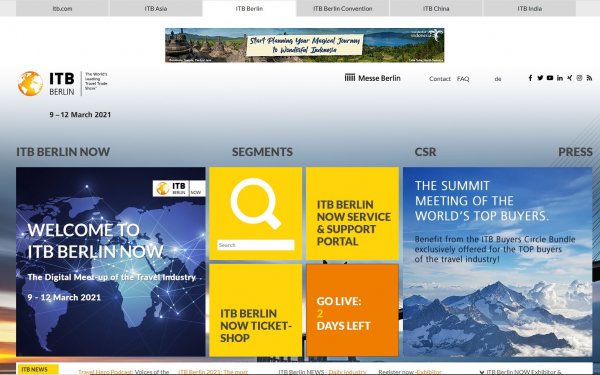The width and height of the screenshot is (600, 375).
Task: Open the YouTube social icon
Action: (550, 78)
